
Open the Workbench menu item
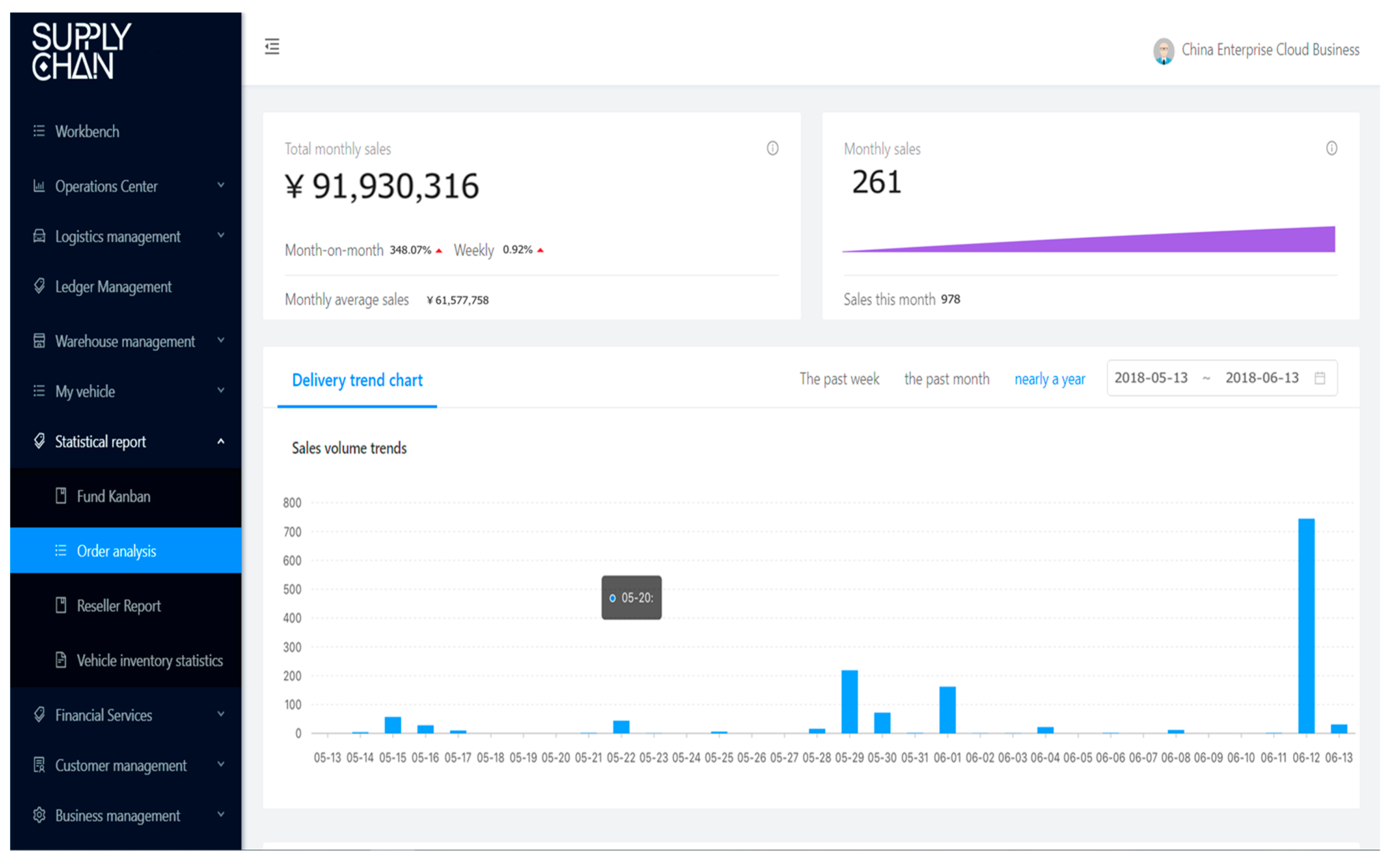pyautogui.click(x=87, y=131)
